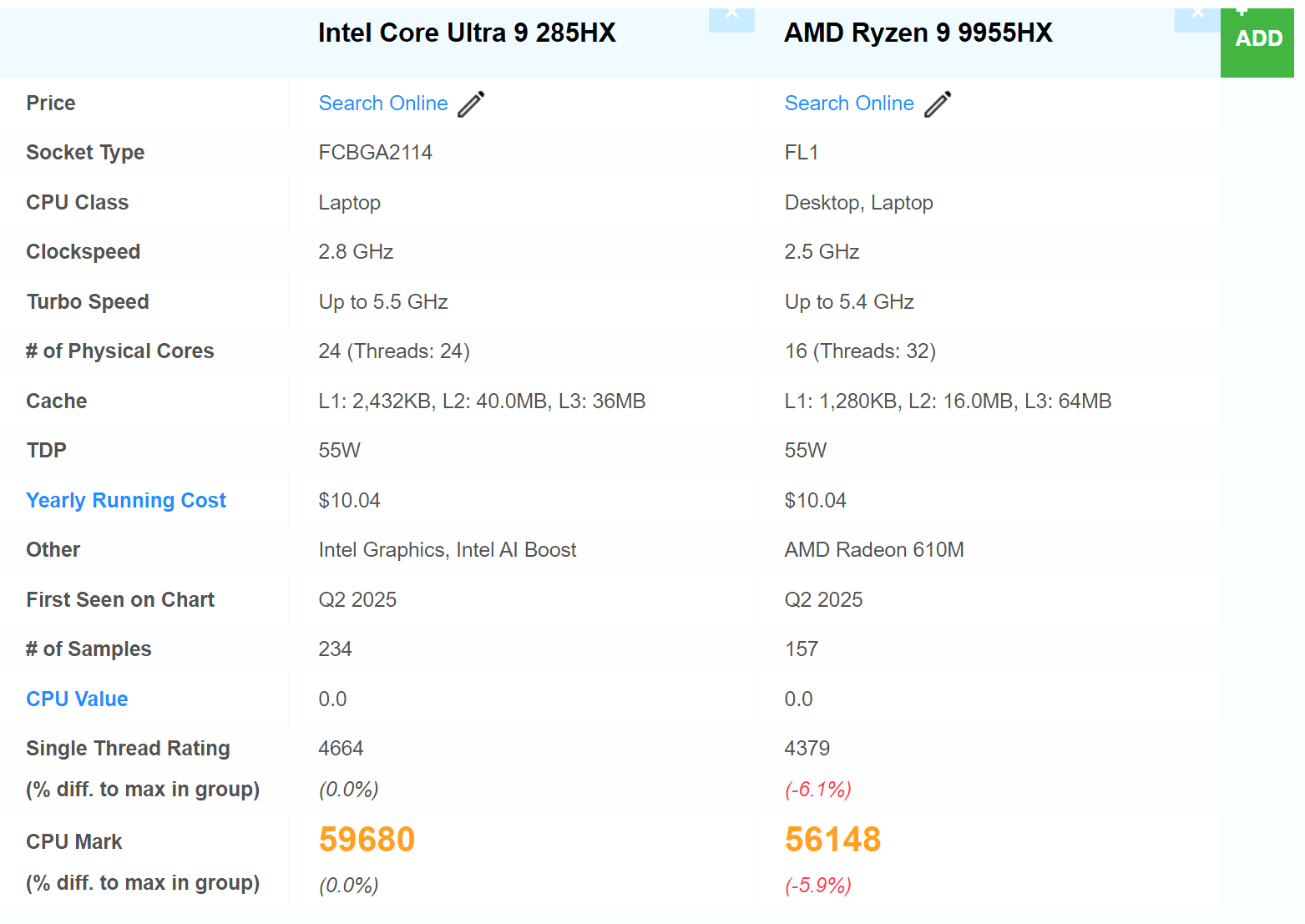This screenshot has width=1305, height=924.
Task: Select Single Thread Rating value 4664
Action: click(341, 749)
